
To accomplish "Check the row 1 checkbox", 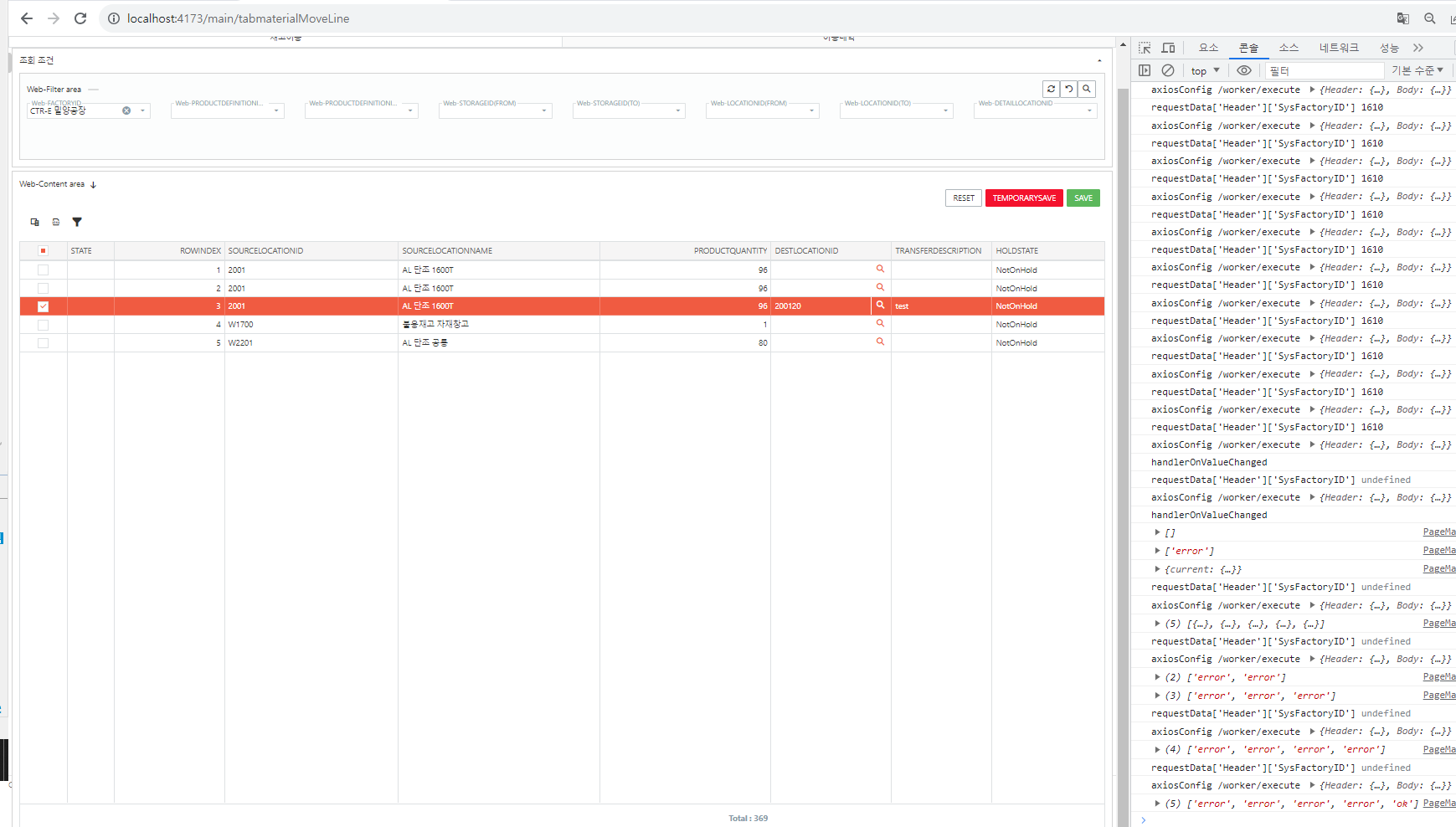I will [44, 270].
